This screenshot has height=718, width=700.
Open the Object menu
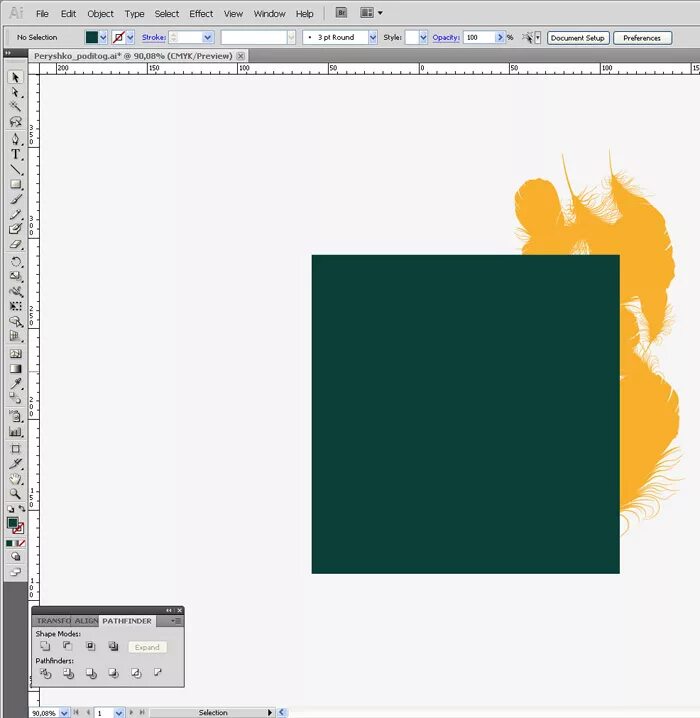pyautogui.click(x=100, y=14)
